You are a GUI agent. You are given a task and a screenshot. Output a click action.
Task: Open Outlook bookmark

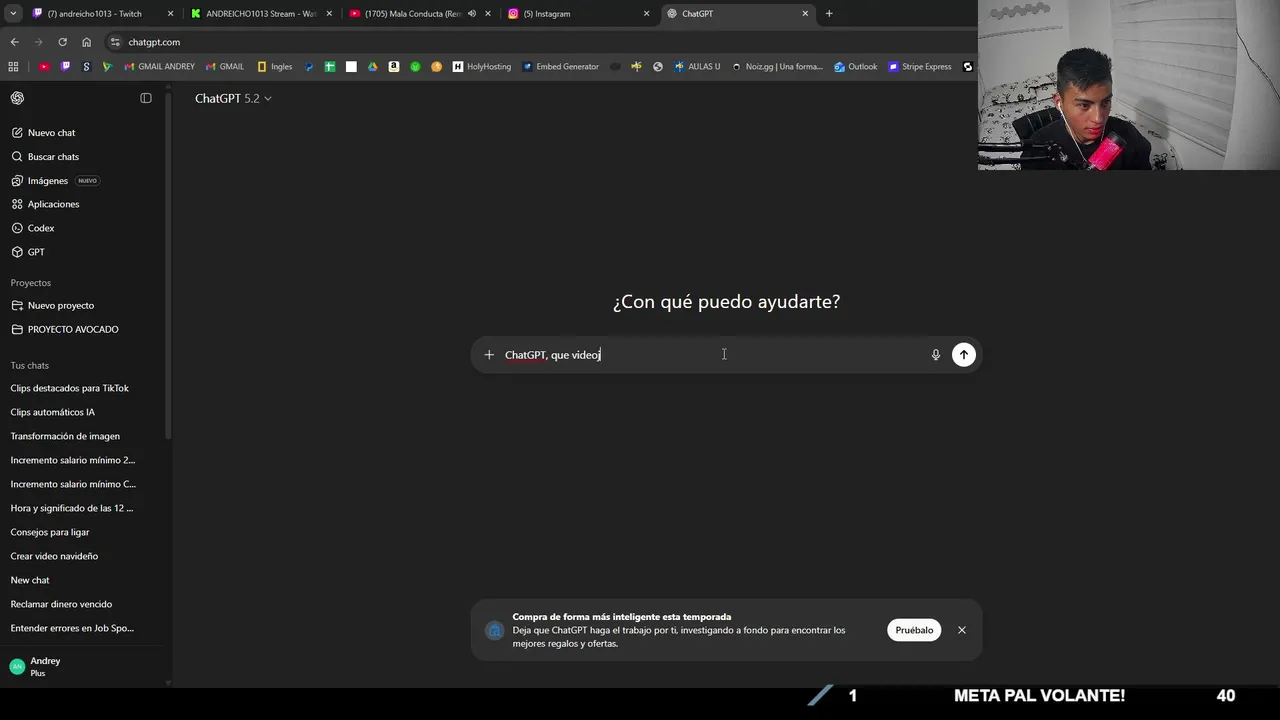[855, 67]
